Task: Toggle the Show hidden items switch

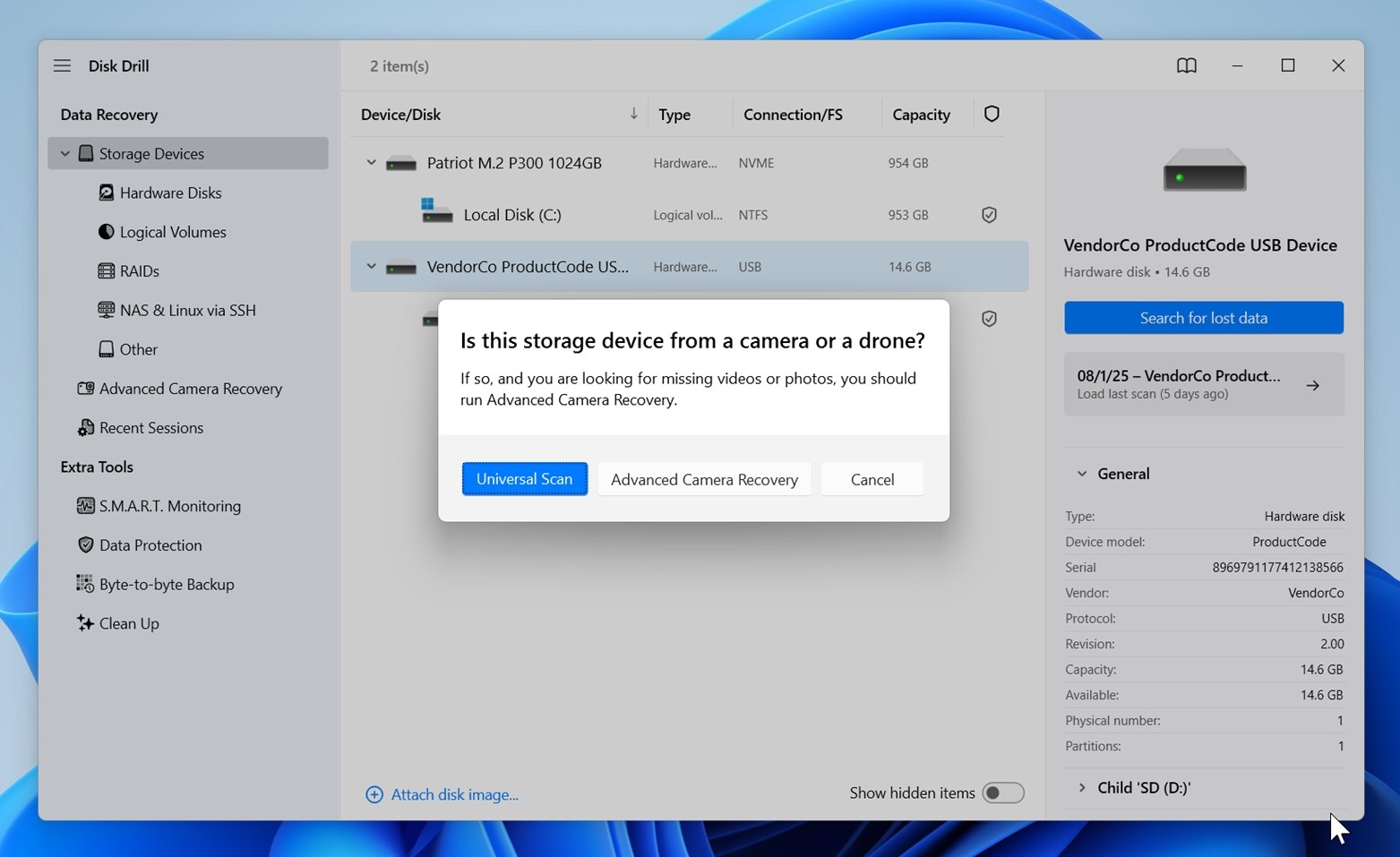Action: [x=1003, y=793]
